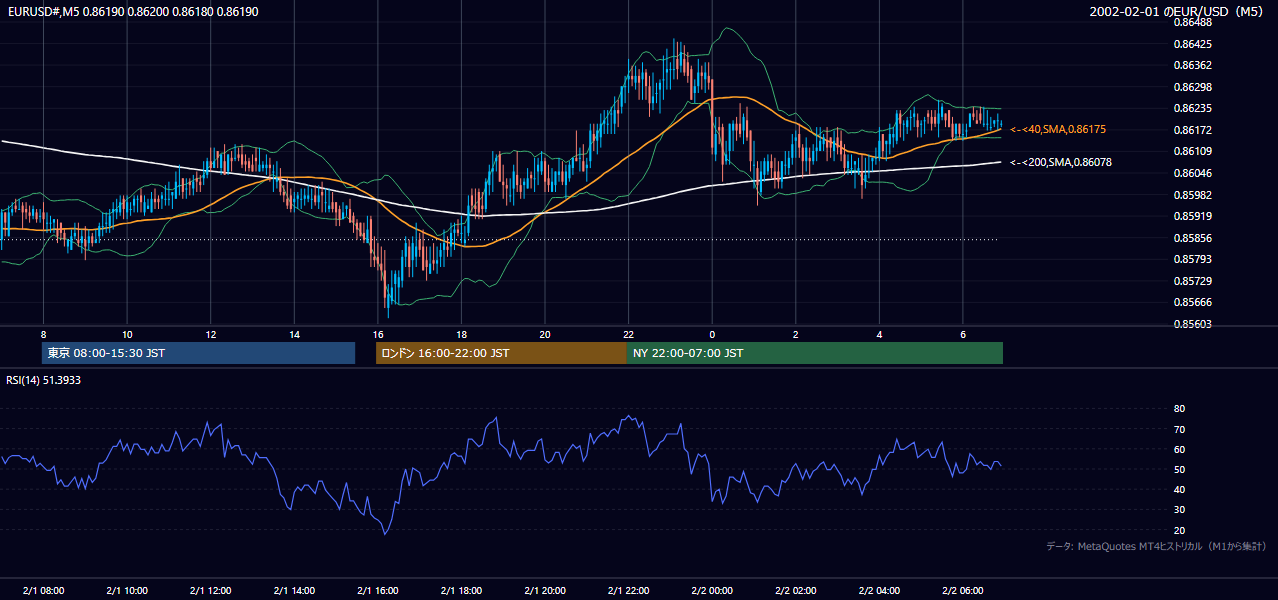
Task: Click the 0.86488 price axis label
Action: pyautogui.click(x=1192, y=22)
